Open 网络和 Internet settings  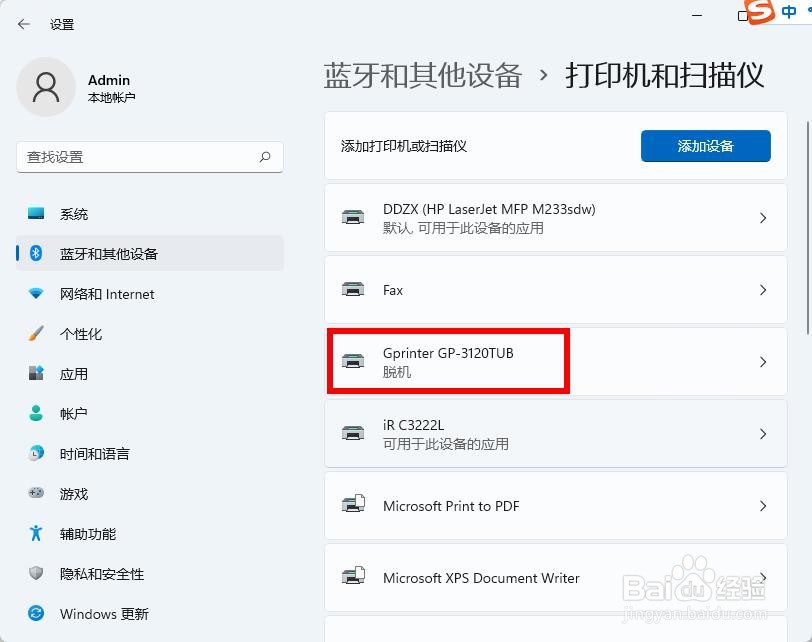tap(150, 294)
